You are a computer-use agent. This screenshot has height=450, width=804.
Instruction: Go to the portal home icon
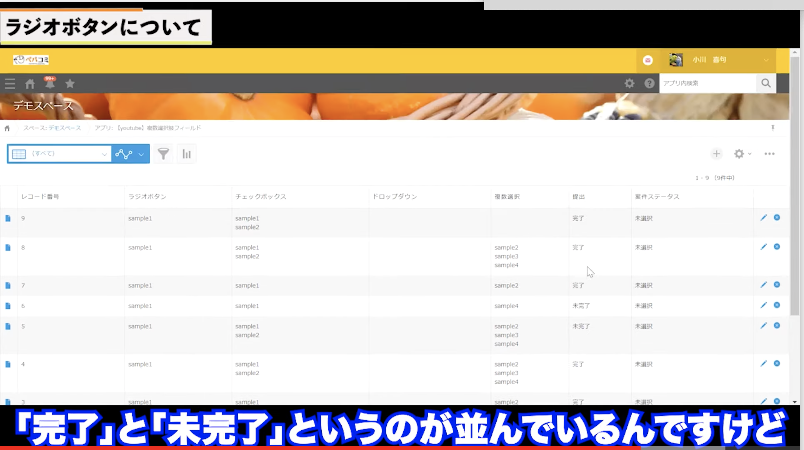(30, 84)
